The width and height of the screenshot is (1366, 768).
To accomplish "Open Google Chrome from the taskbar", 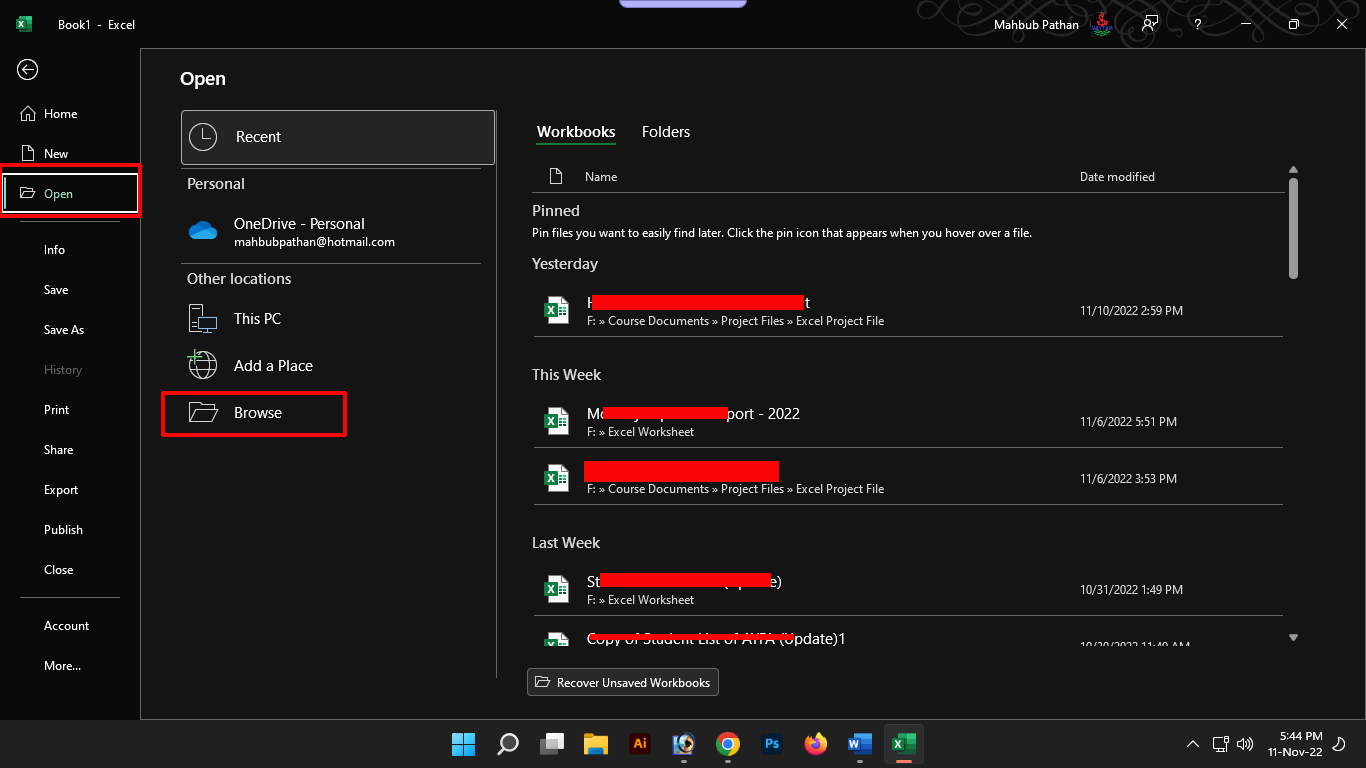I will click(728, 744).
